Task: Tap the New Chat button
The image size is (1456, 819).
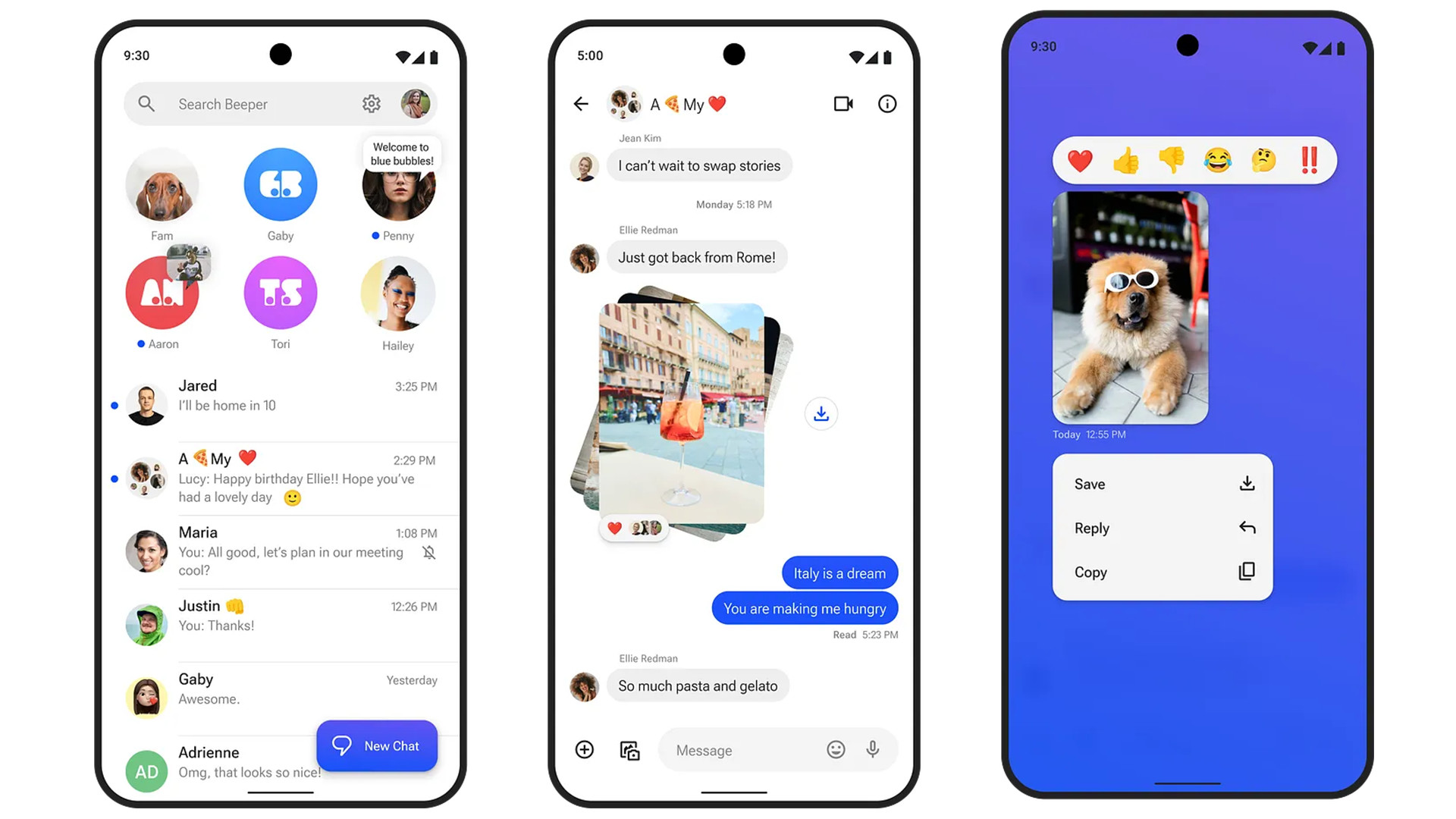Action: tap(379, 746)
